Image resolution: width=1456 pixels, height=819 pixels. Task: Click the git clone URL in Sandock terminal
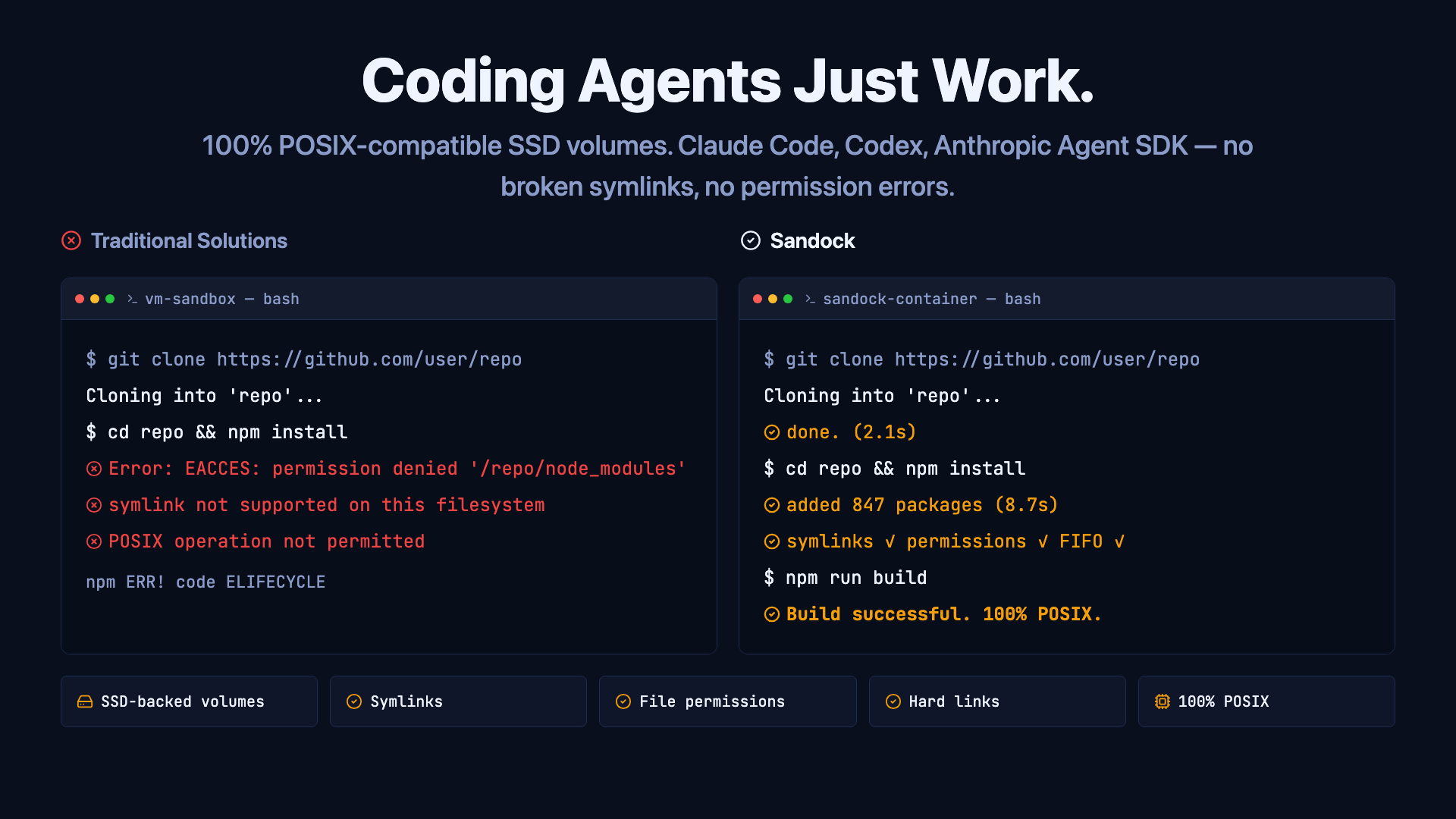pyautogui.click(x=1046, y=359)
